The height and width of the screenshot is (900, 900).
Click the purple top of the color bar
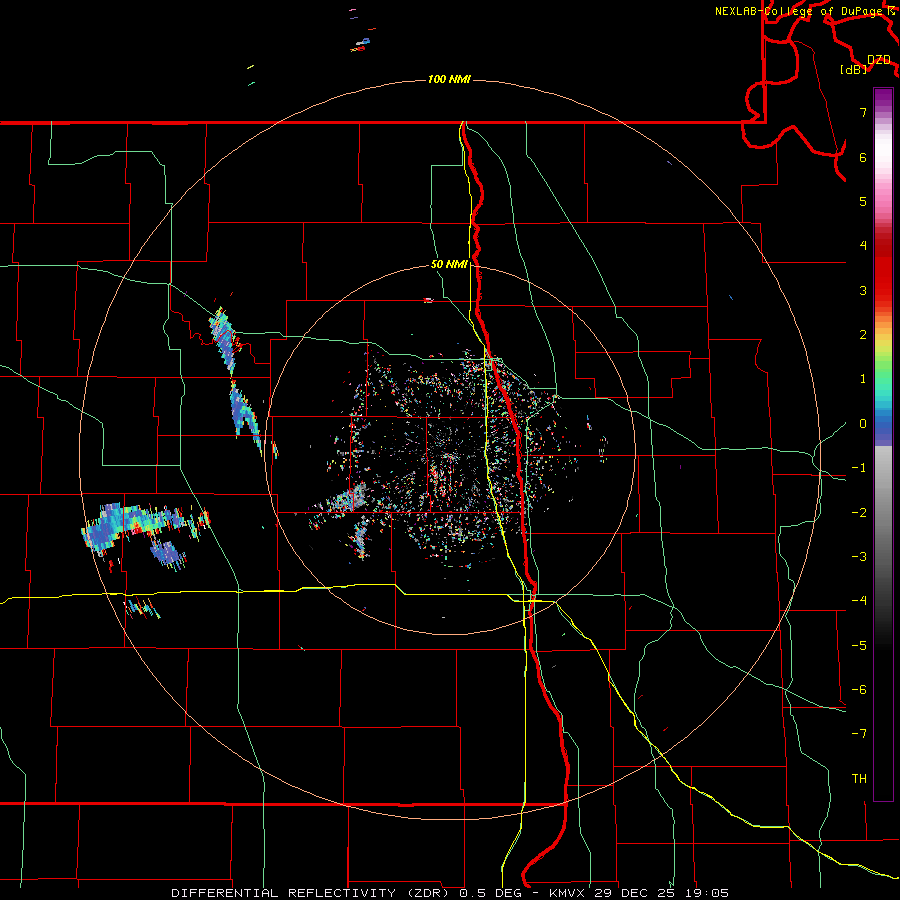883,98
